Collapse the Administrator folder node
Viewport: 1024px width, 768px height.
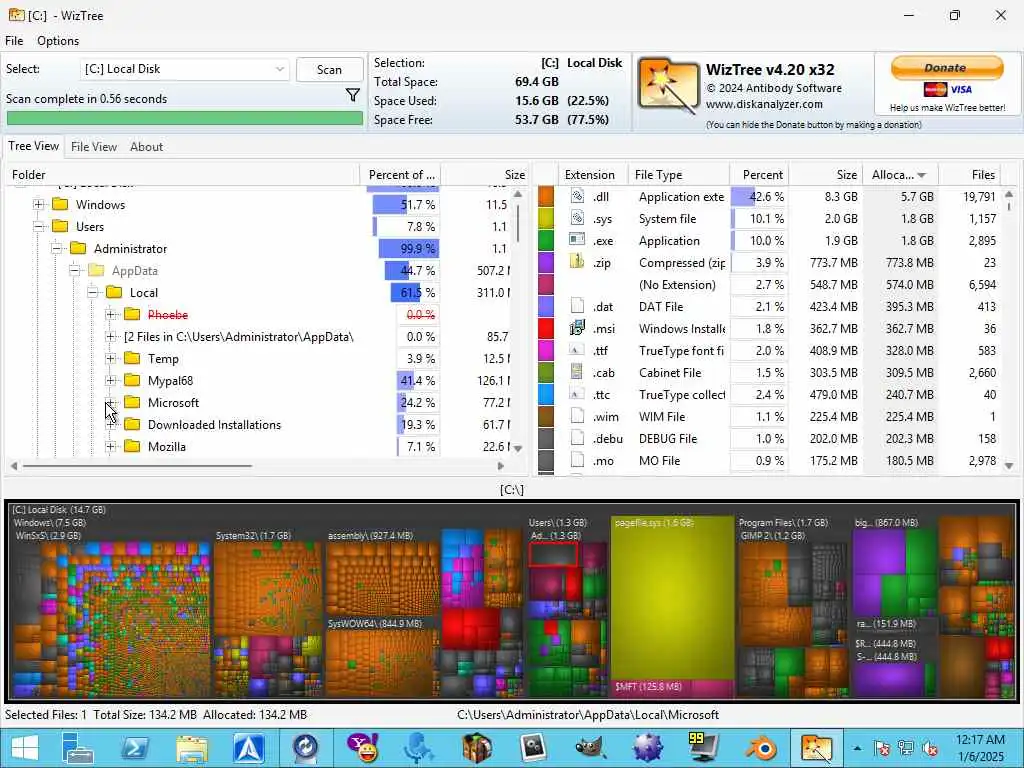tap(57, 248)
